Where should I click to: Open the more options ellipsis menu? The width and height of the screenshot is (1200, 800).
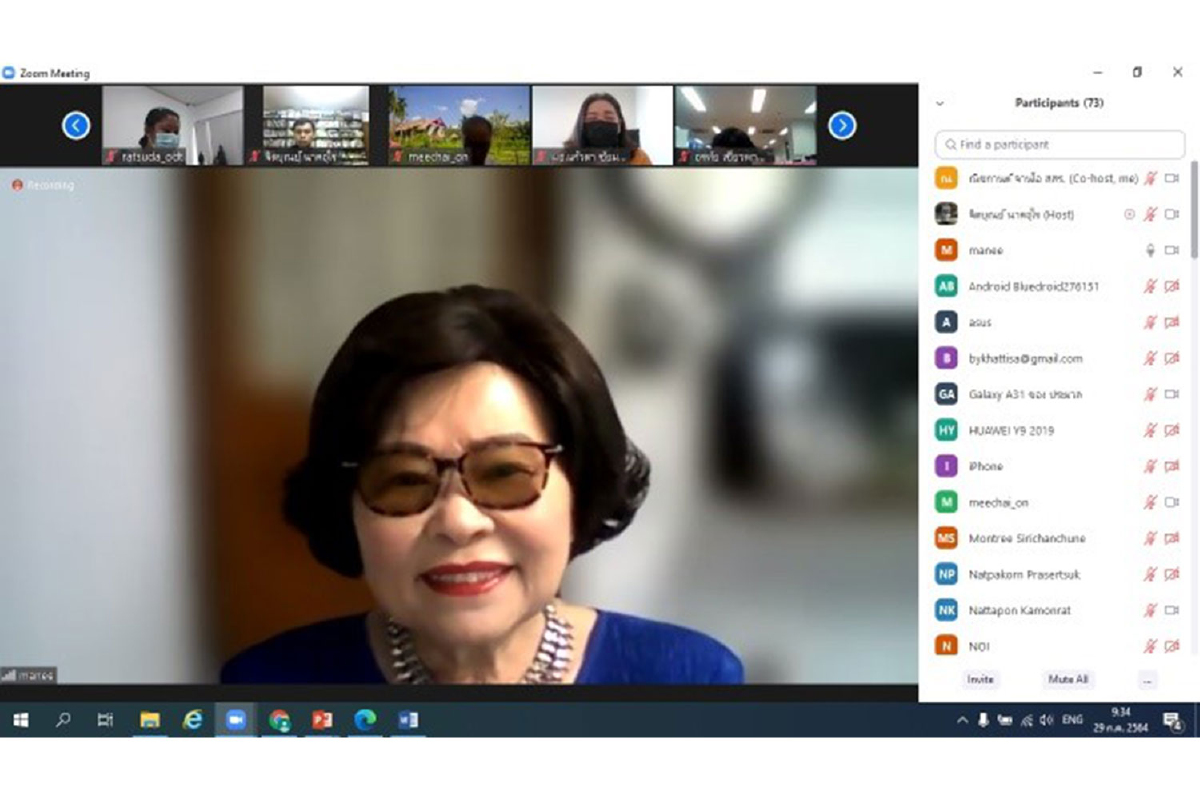pyautogui.click(x=1147, y=680)
